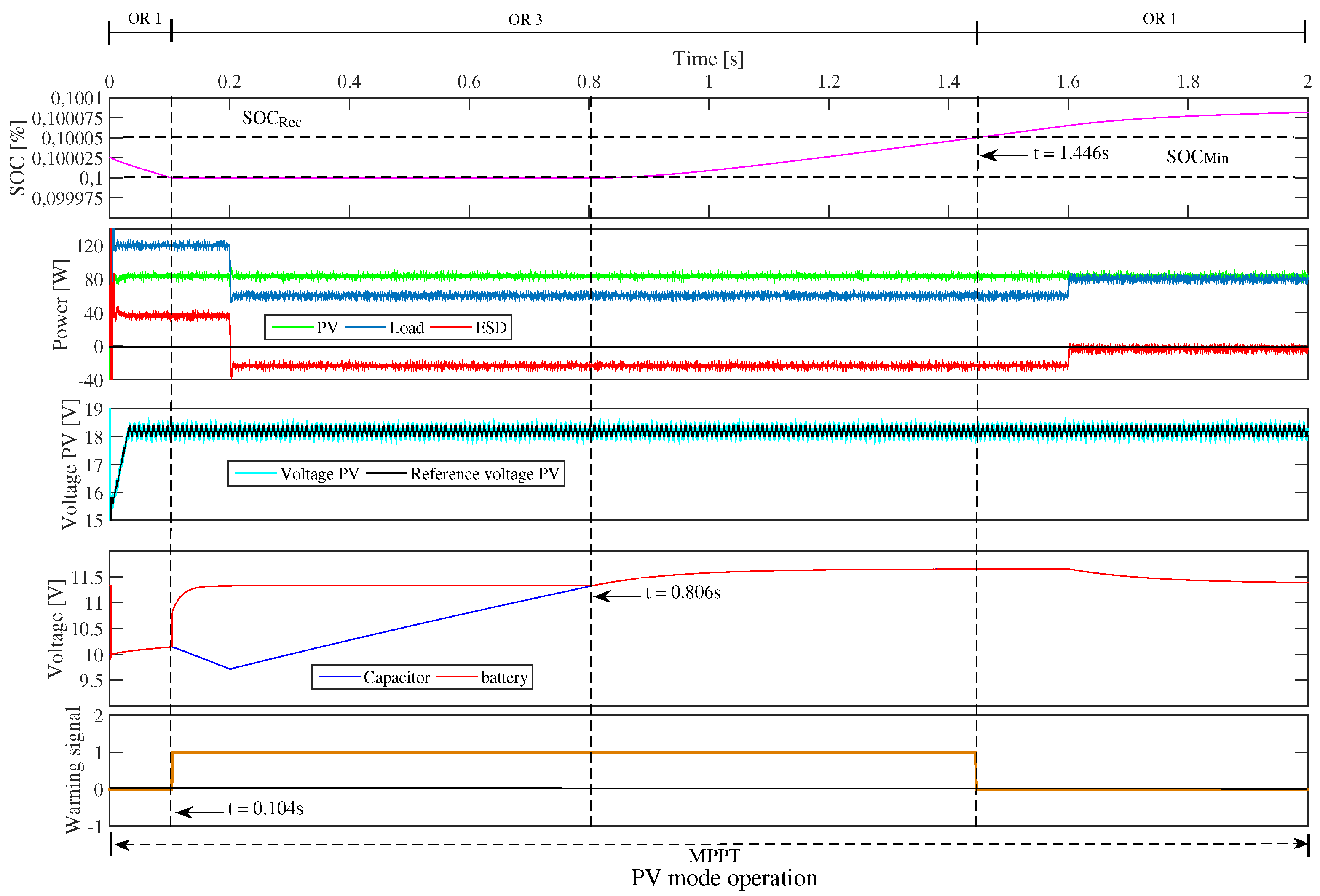The width and height of the screenshot is (1320, 896).
Task: Click the t = 0.104s annotation
Action: tap(265, 808)
